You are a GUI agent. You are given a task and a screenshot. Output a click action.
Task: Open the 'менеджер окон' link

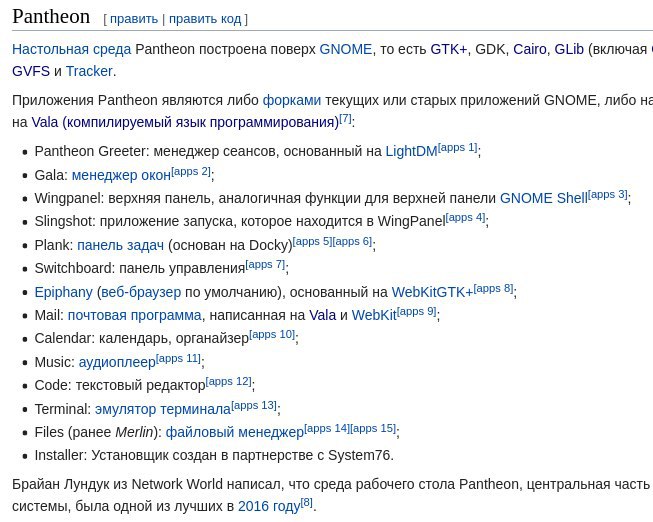pos(121,175)
